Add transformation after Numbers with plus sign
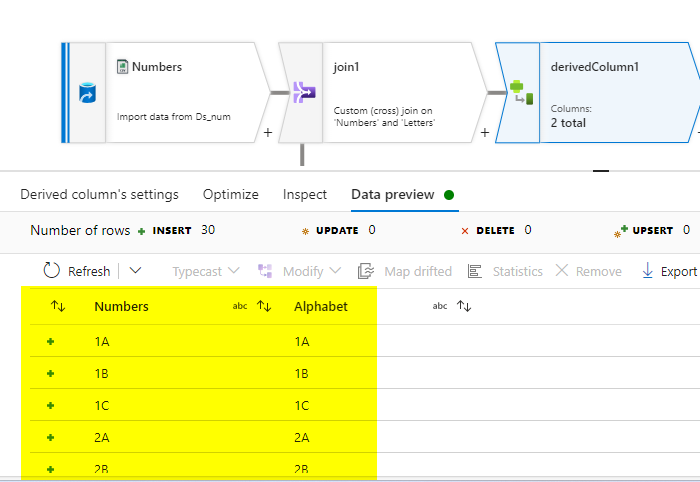This screenshot has width=700, height=482. point(268,133)
